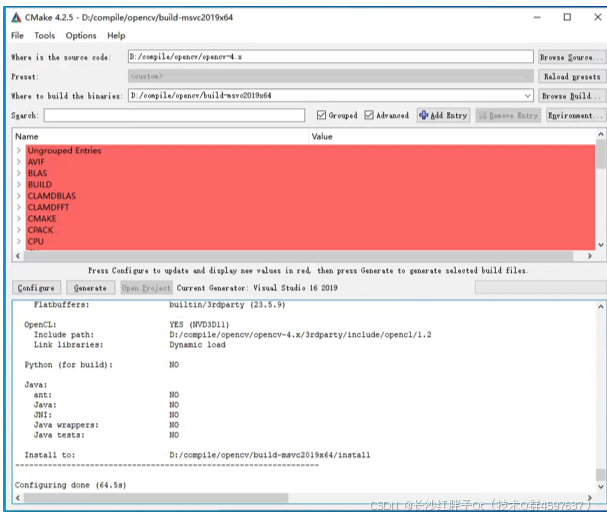Expand the CMAKE group
The height and width of the screenshot is (517, 607).
tap(18, 219)
